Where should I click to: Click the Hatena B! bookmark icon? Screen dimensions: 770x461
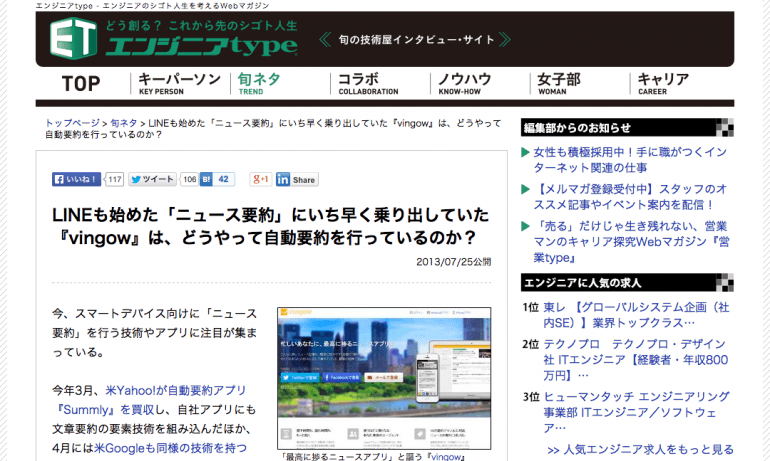(x=206, y=179)
